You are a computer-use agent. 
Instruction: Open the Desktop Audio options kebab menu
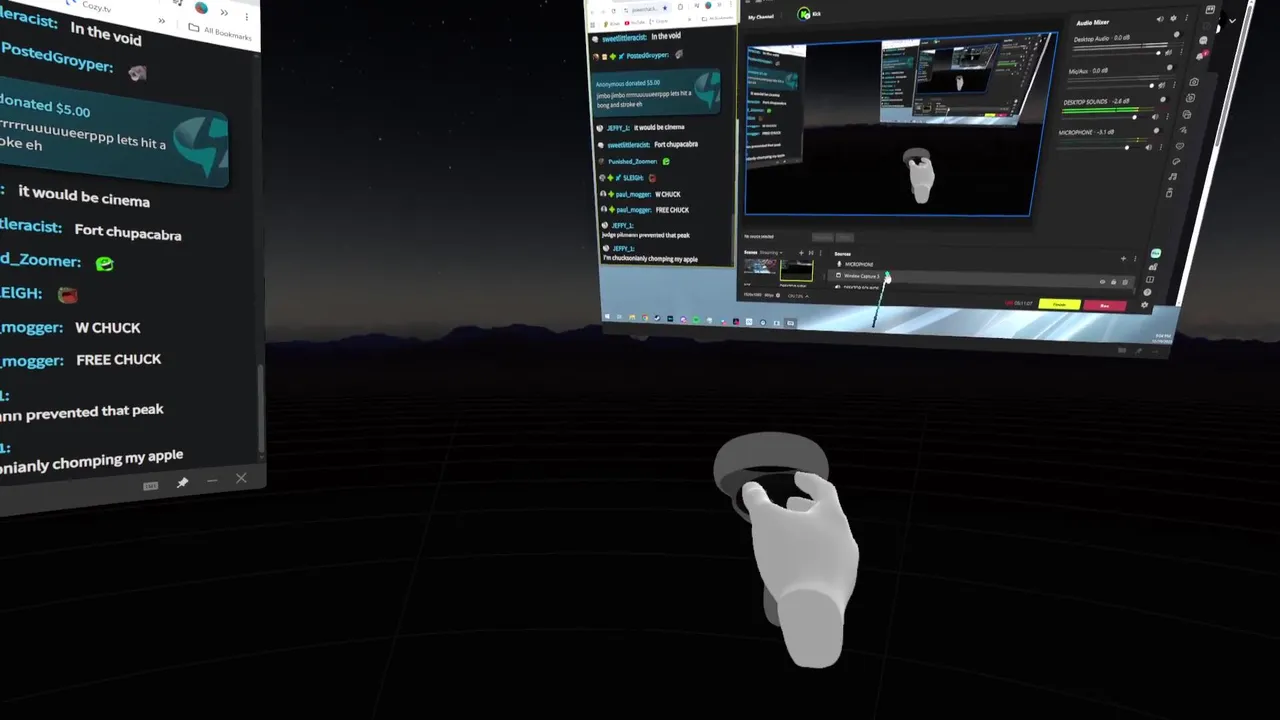1181,52
